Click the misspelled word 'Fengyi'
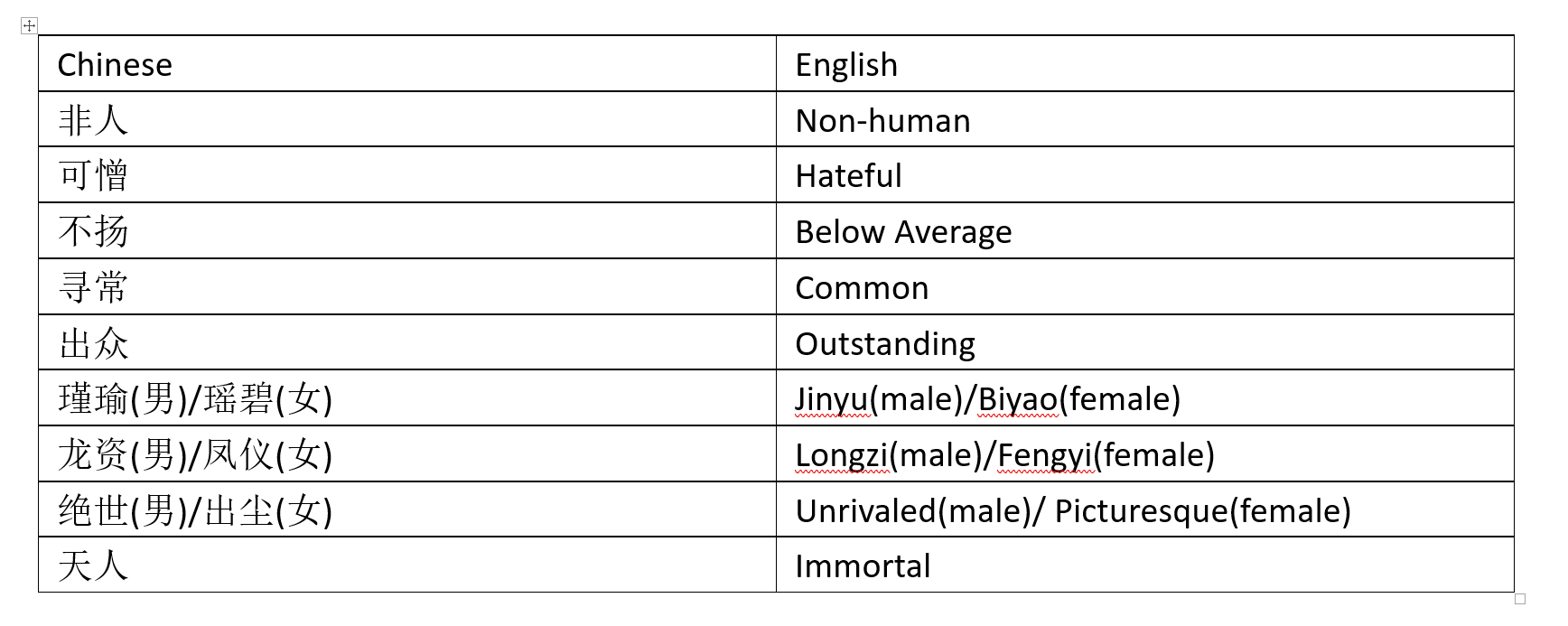The image size is (1568, 626). [x=1045, y=455]
